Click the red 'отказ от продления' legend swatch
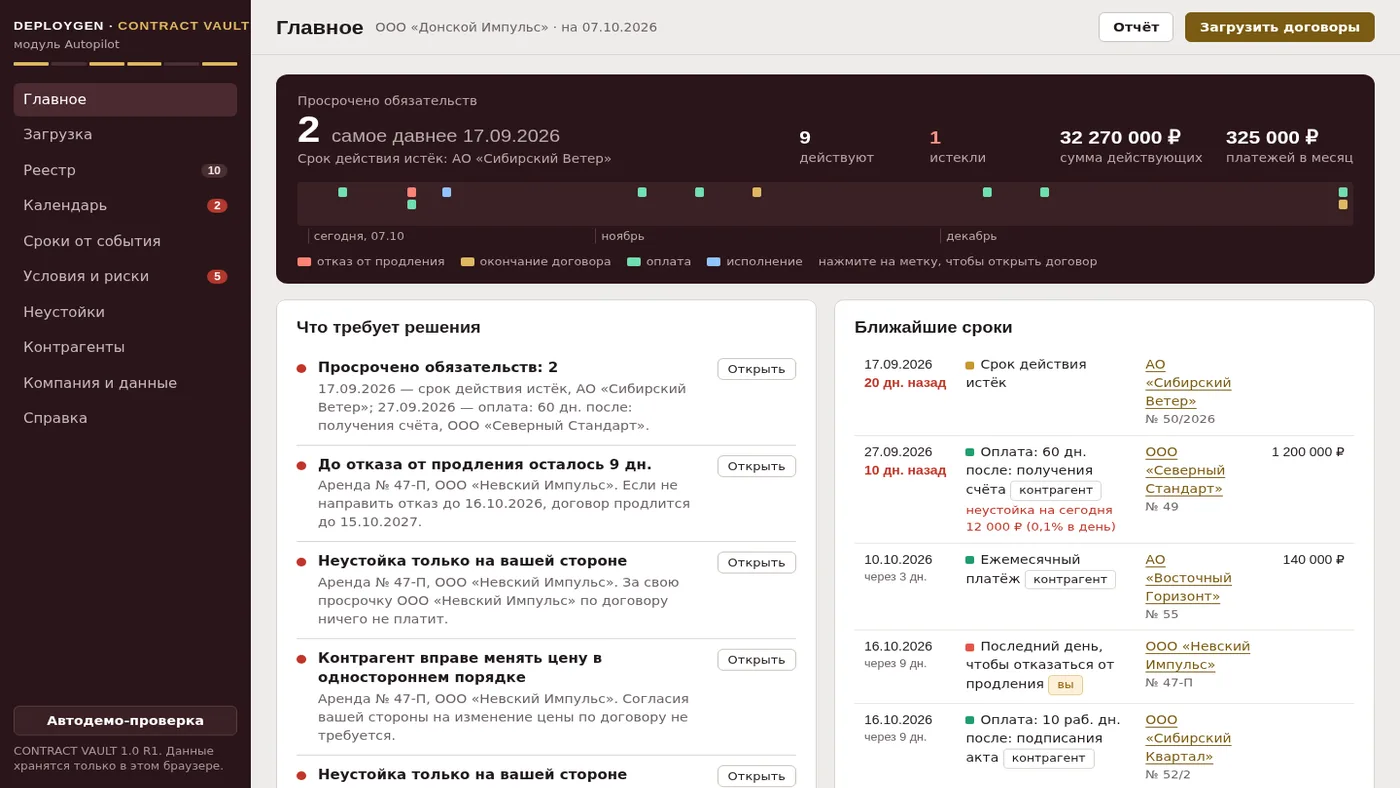The width and height of the screenshot is (1400, 788). point(304,262)
